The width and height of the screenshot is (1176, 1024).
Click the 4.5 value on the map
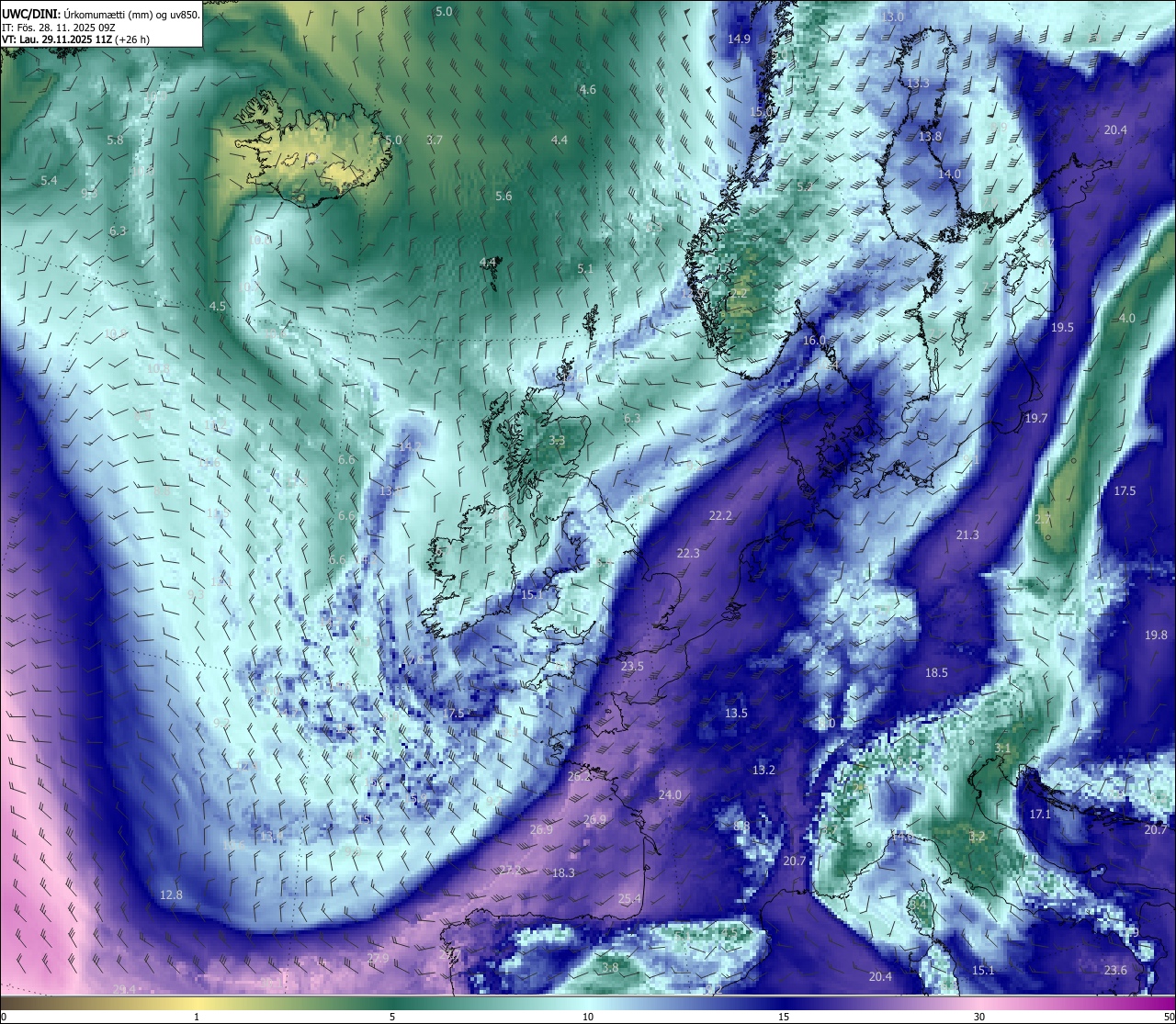pos(217,307)
